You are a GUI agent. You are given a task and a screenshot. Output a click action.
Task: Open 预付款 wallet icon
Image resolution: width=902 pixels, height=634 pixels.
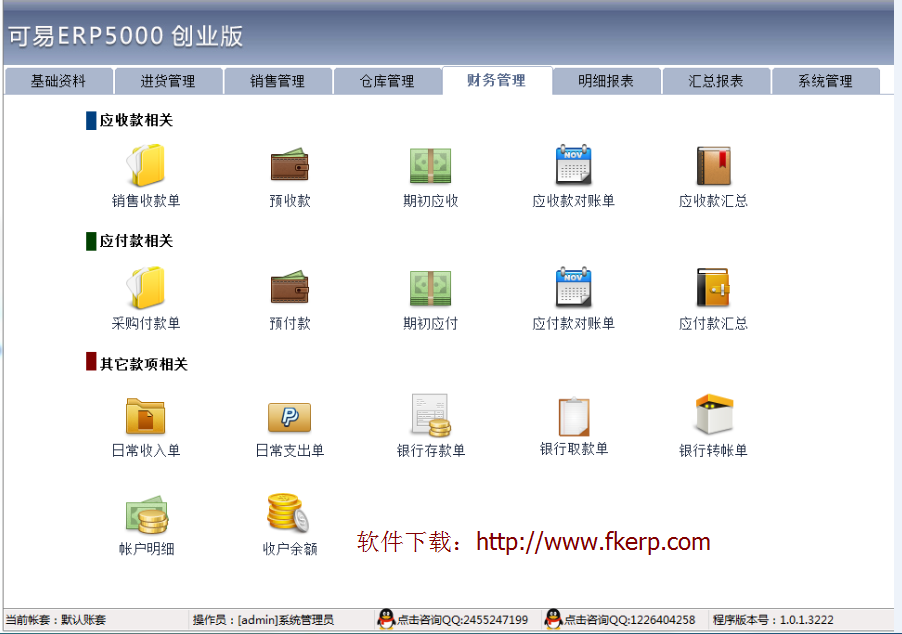(290, 287)
